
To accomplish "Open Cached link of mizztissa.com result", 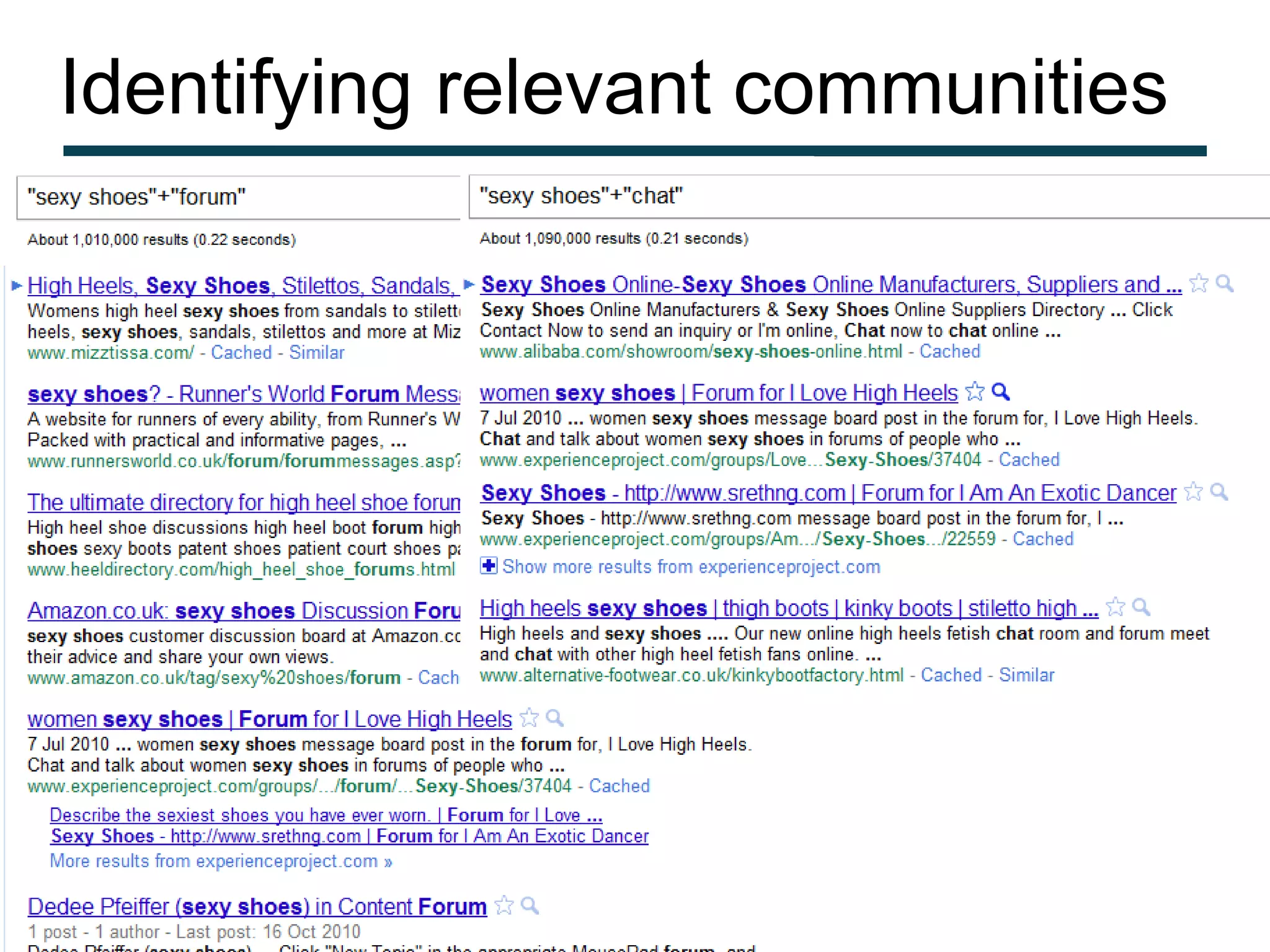I will point(241,353).
